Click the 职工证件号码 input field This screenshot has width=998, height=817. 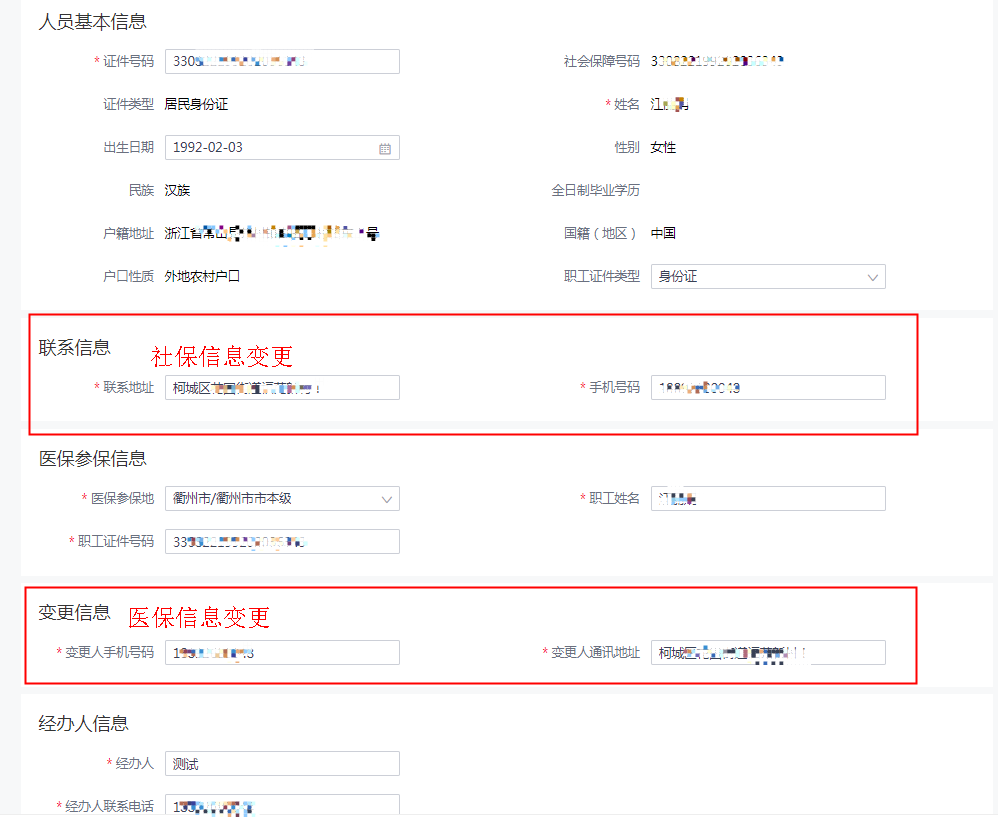point(282,541)
